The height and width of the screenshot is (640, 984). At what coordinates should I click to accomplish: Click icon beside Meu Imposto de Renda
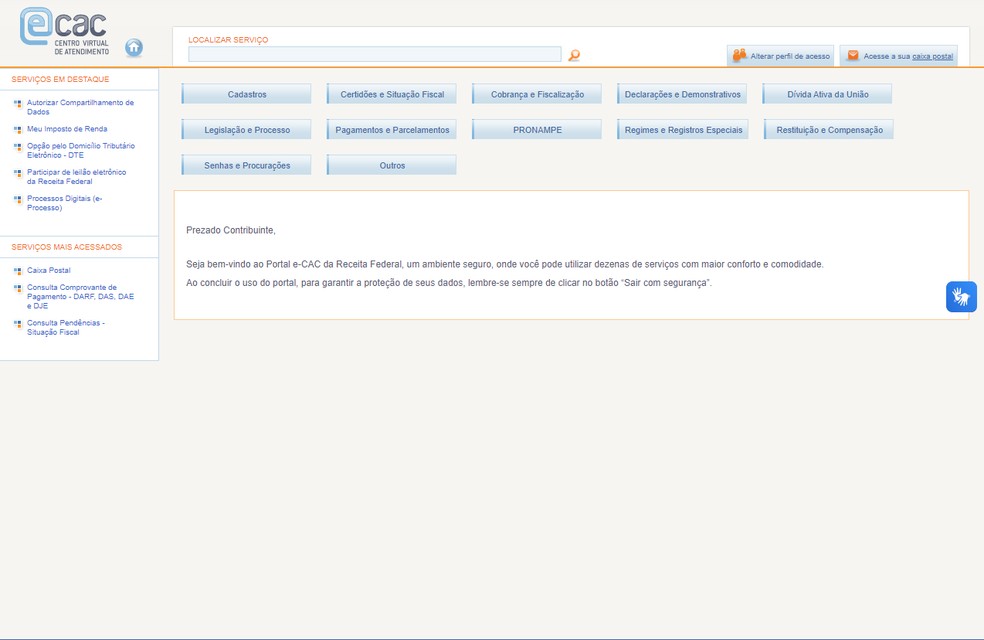tap(18, 129)
